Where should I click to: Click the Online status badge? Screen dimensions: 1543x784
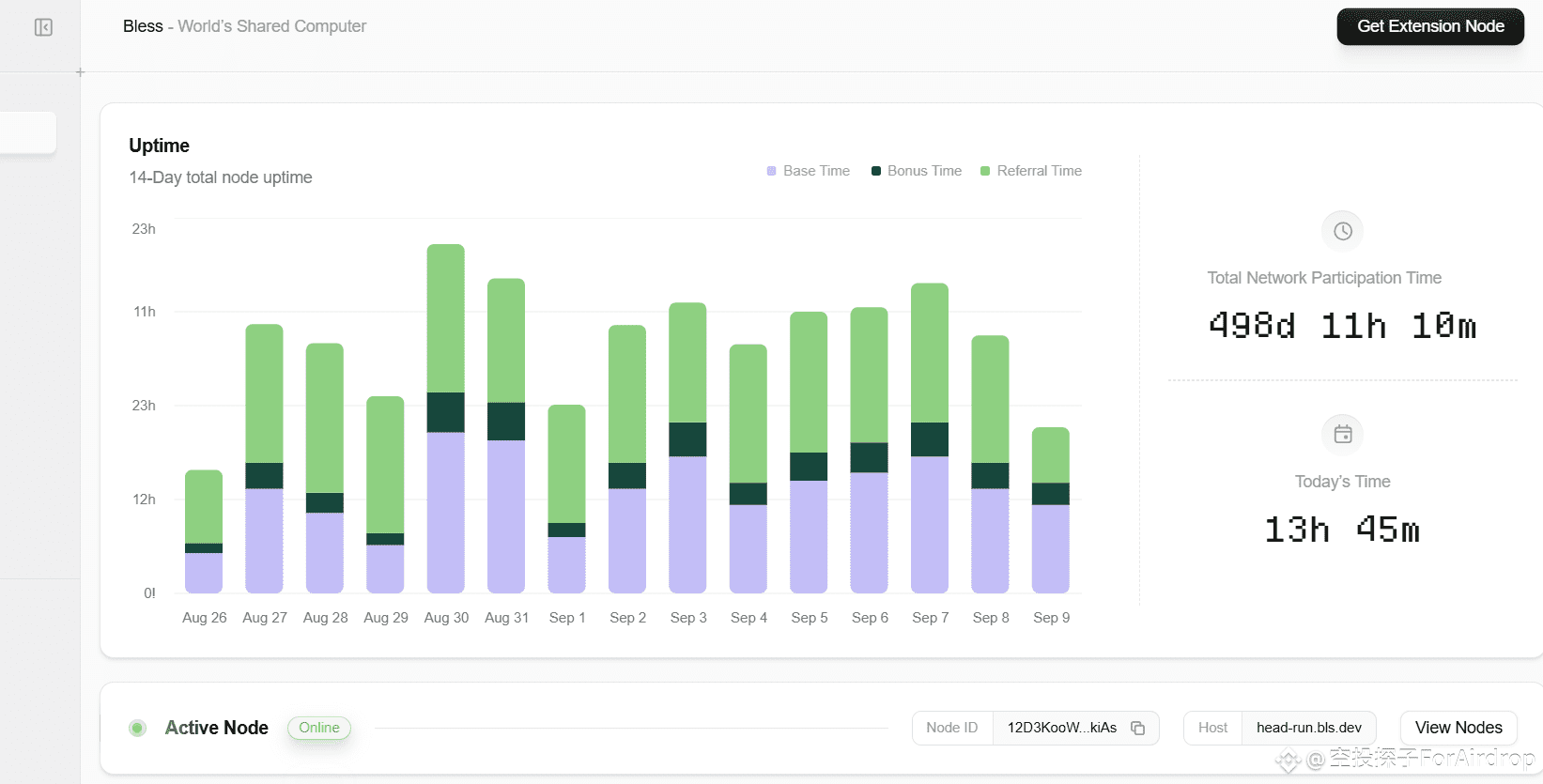click(x=319, y=728)
